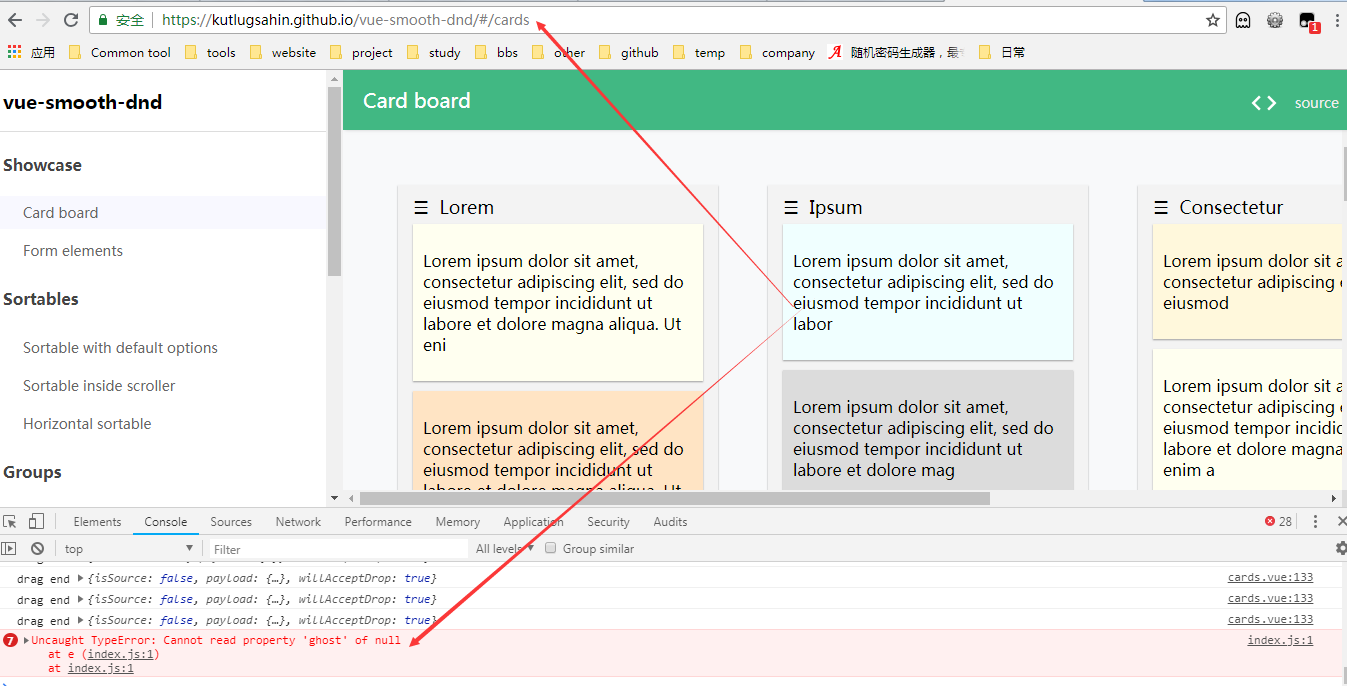Switch to the Sources tab
Image resolution: width=1347 pixels, height=686 pixels.
pos(231,522)
